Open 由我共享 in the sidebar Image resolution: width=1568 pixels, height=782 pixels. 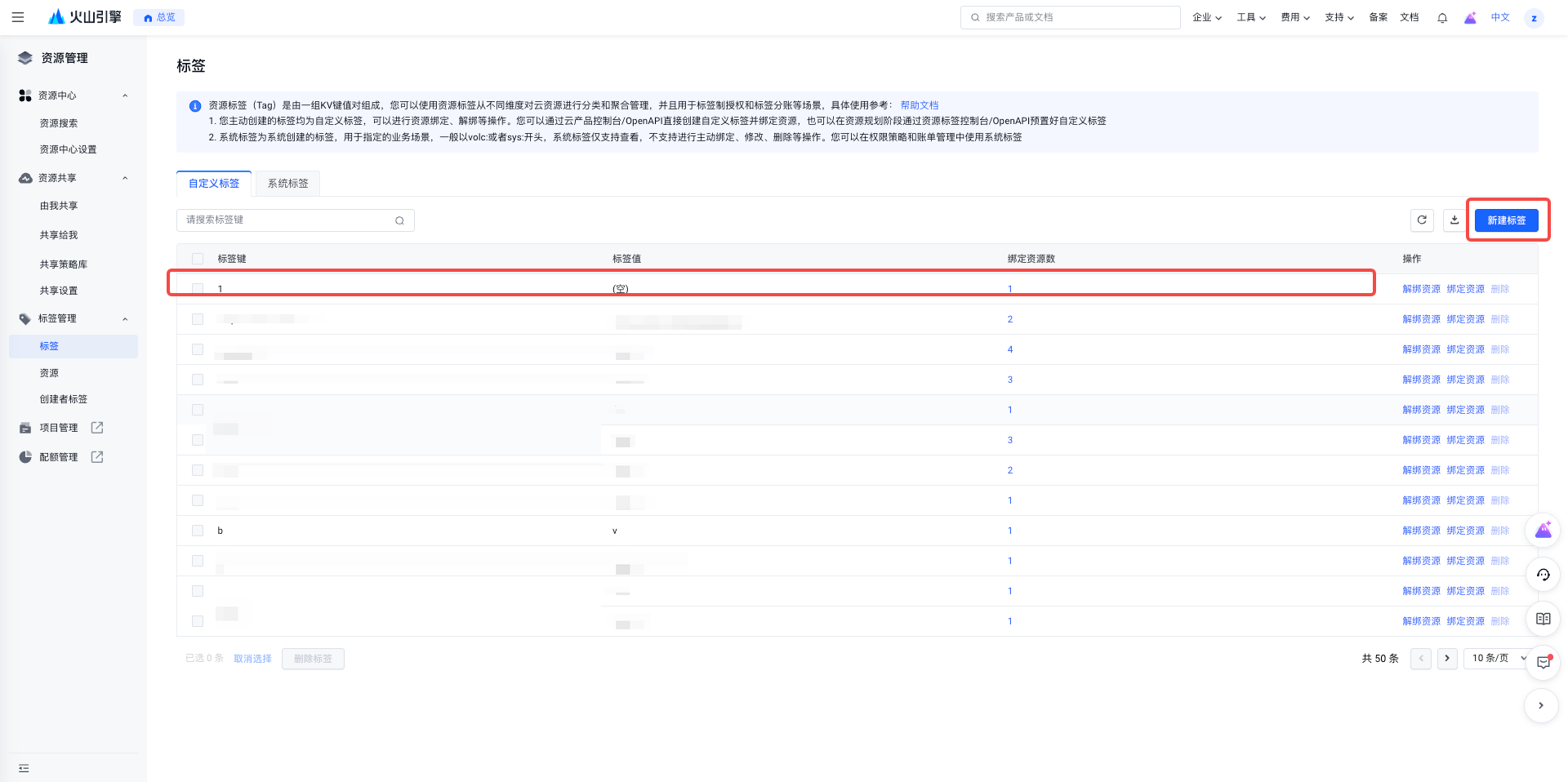(x=59, y=206)
